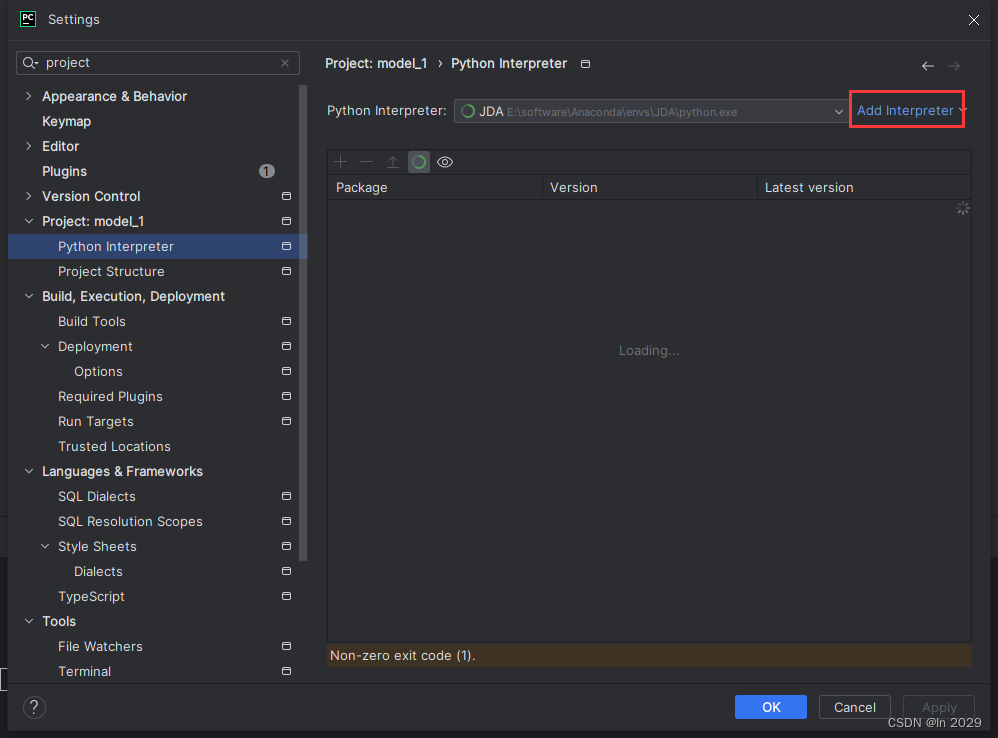
Task: Collapse the Style Sheets subsection
Action: coord(45,547)
